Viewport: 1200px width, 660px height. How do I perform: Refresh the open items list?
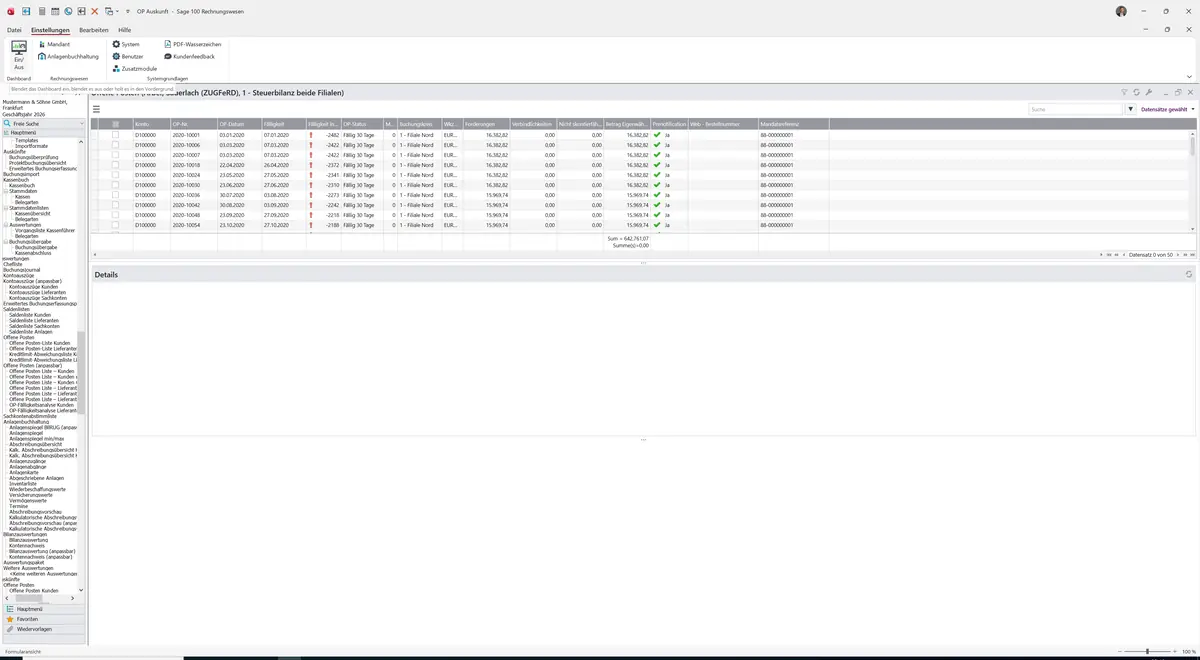[x=1136, y=92]
